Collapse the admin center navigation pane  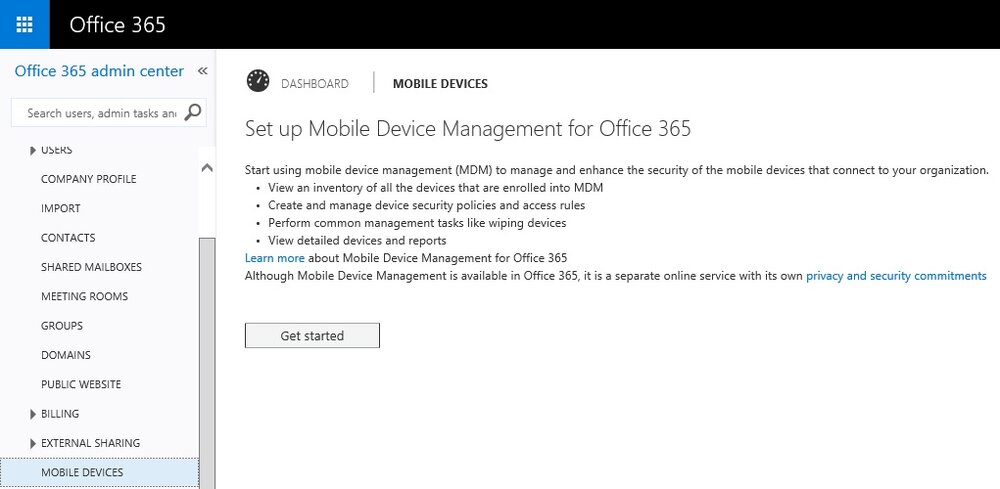(x=202, y=71)
